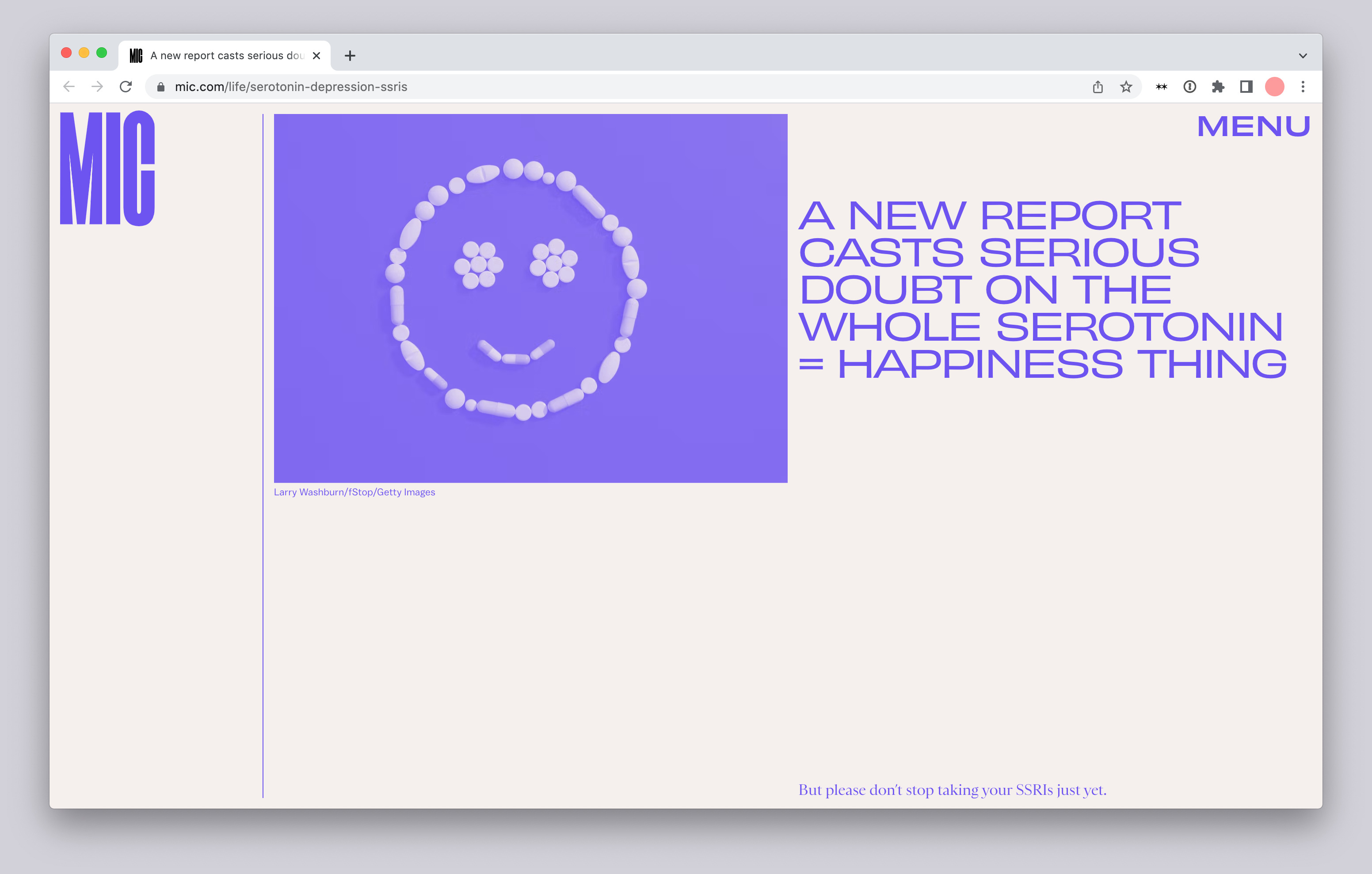This screenshot has height=874, width=1372.
Task: Open the Chrome three-dot menu
Action: click(x=1303, y=87)
